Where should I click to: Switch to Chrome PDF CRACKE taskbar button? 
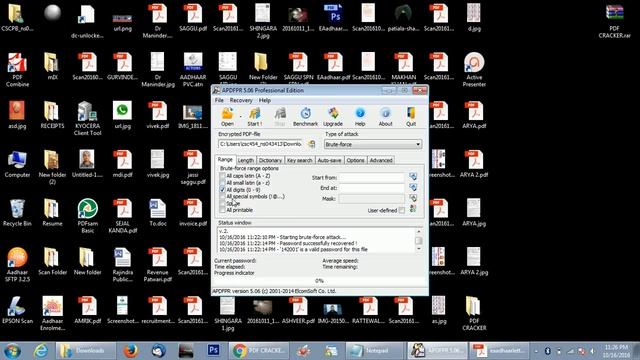(259, 351)
